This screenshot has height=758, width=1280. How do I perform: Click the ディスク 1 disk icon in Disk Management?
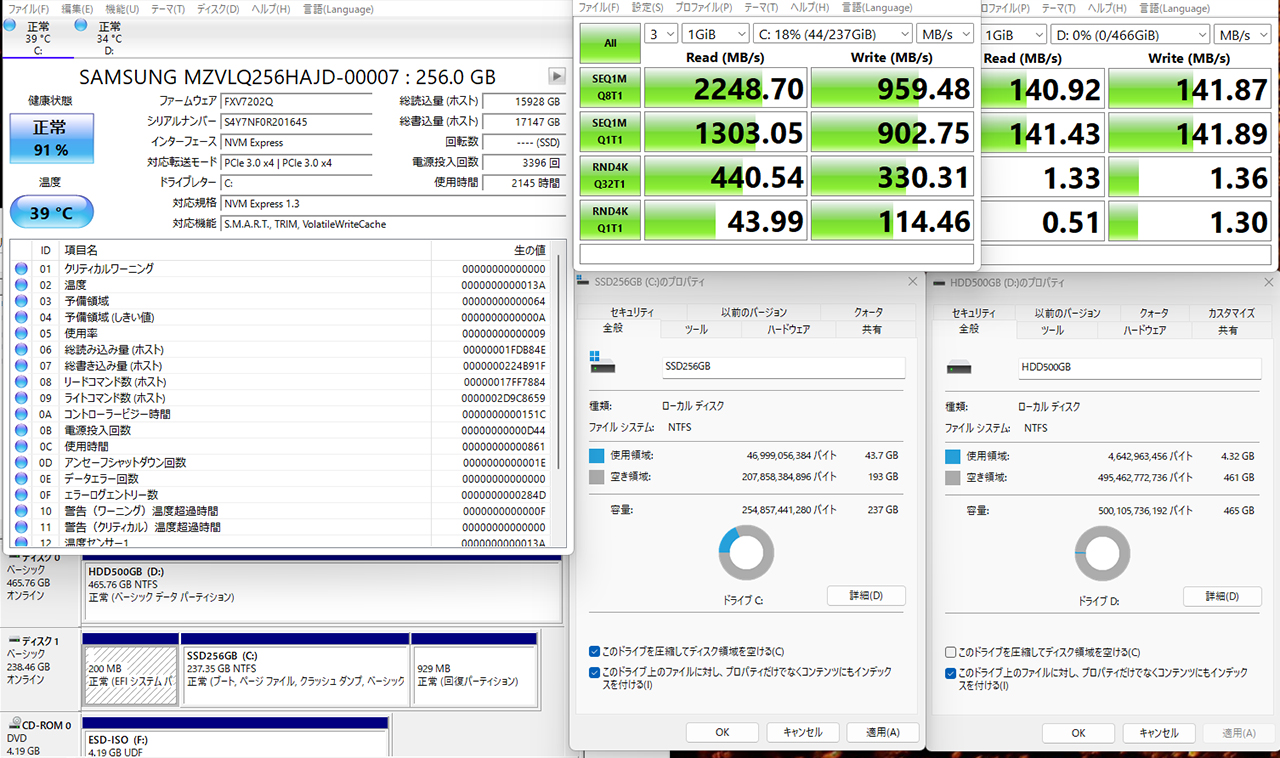(13, 641)
